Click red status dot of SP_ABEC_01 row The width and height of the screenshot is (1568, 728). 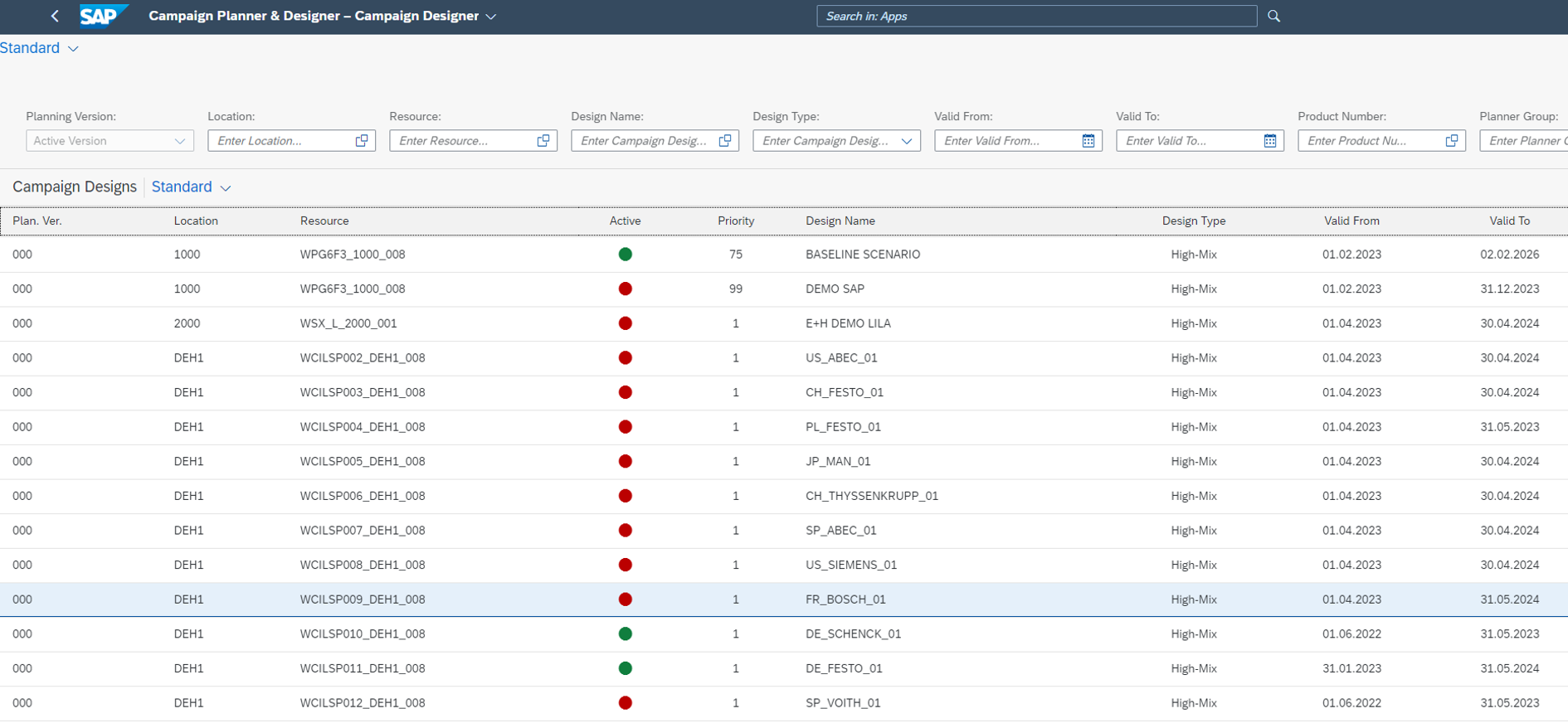pos(626,531)
